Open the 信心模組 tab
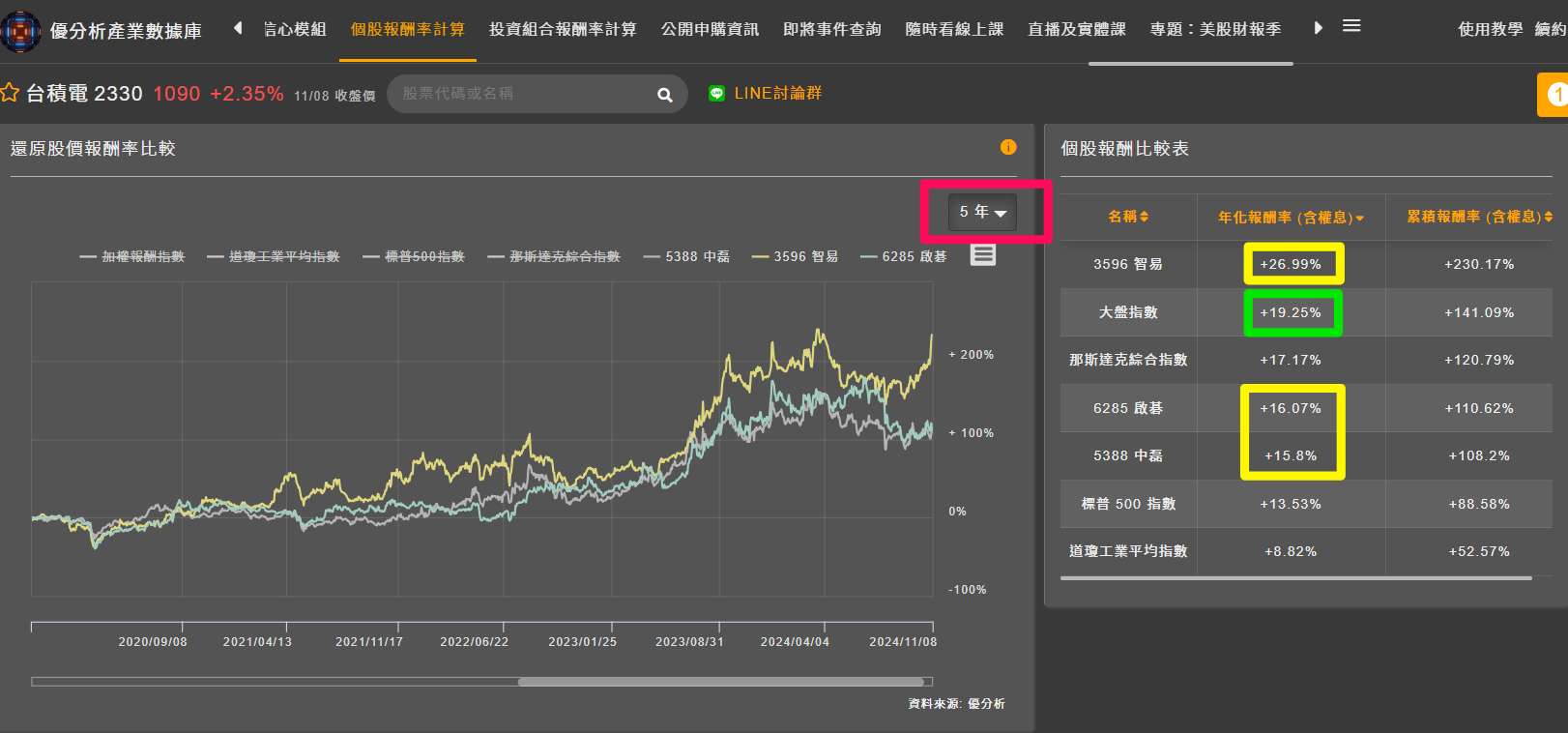This screenshot has height=733, width=1568. tap(295, 29)
